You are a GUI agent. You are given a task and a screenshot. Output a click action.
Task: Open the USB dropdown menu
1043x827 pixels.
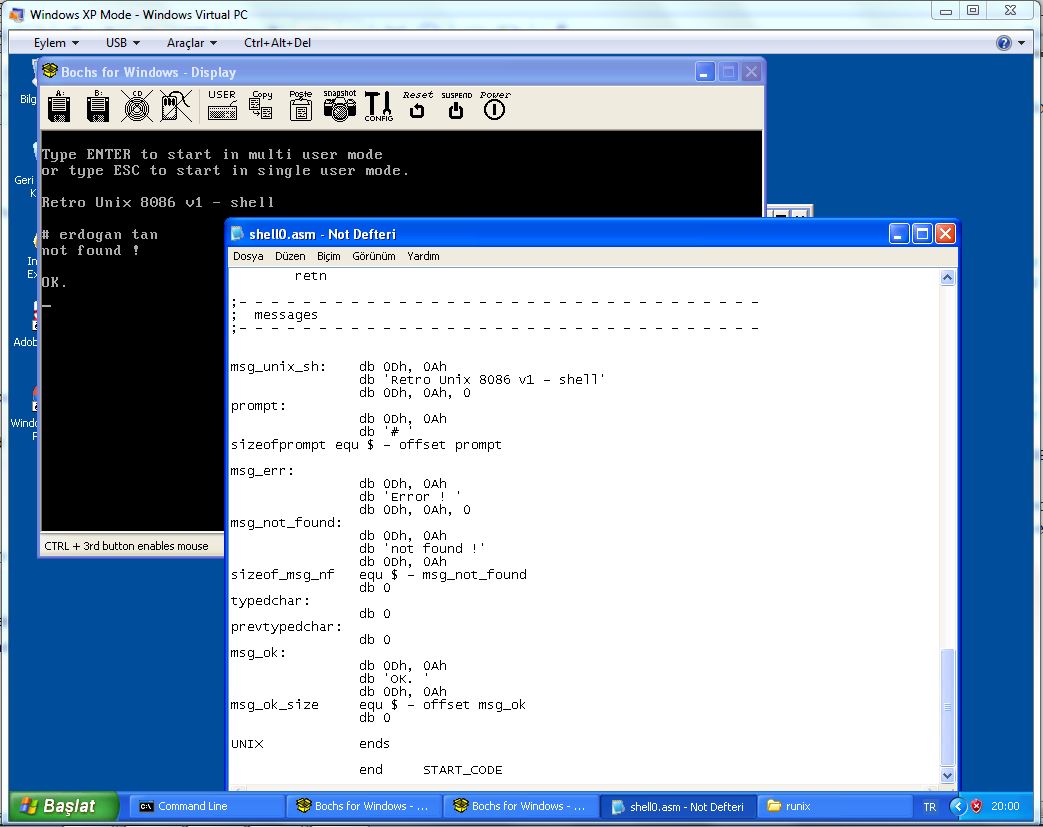(x=123, y=43)
